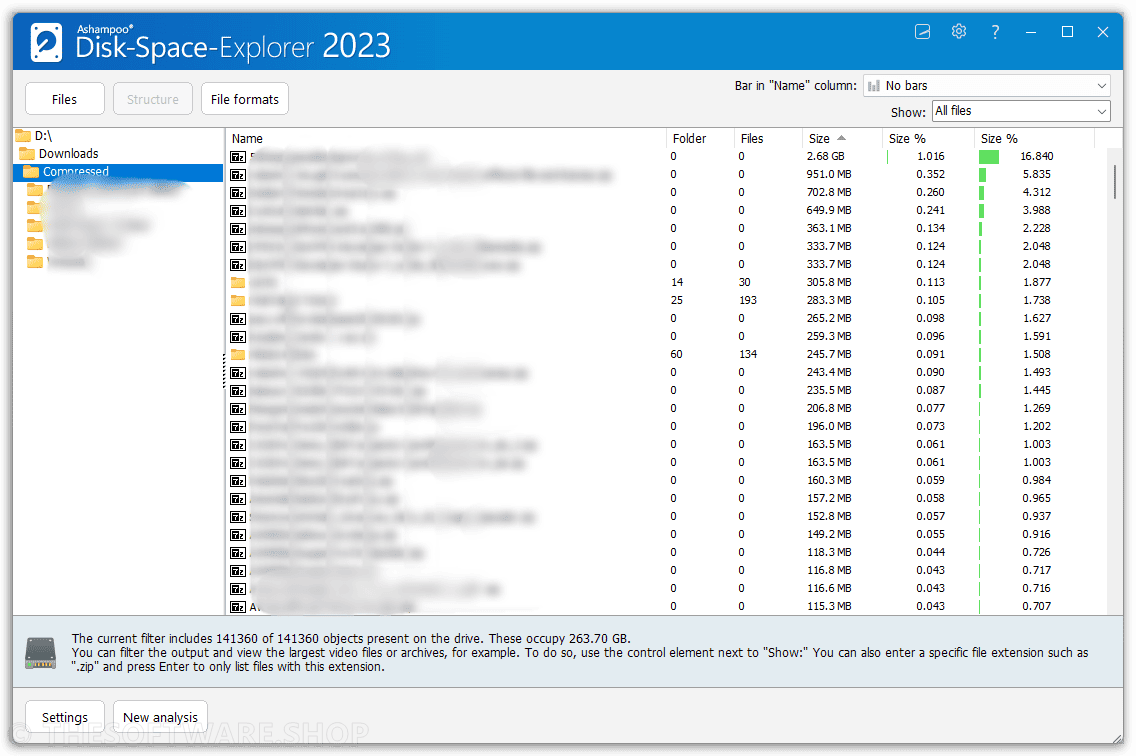This screenshot has width=1136, height=756.
Task: Click the 118.3 MB size cell
Action: pyautogui.click(x=829, y=552)
